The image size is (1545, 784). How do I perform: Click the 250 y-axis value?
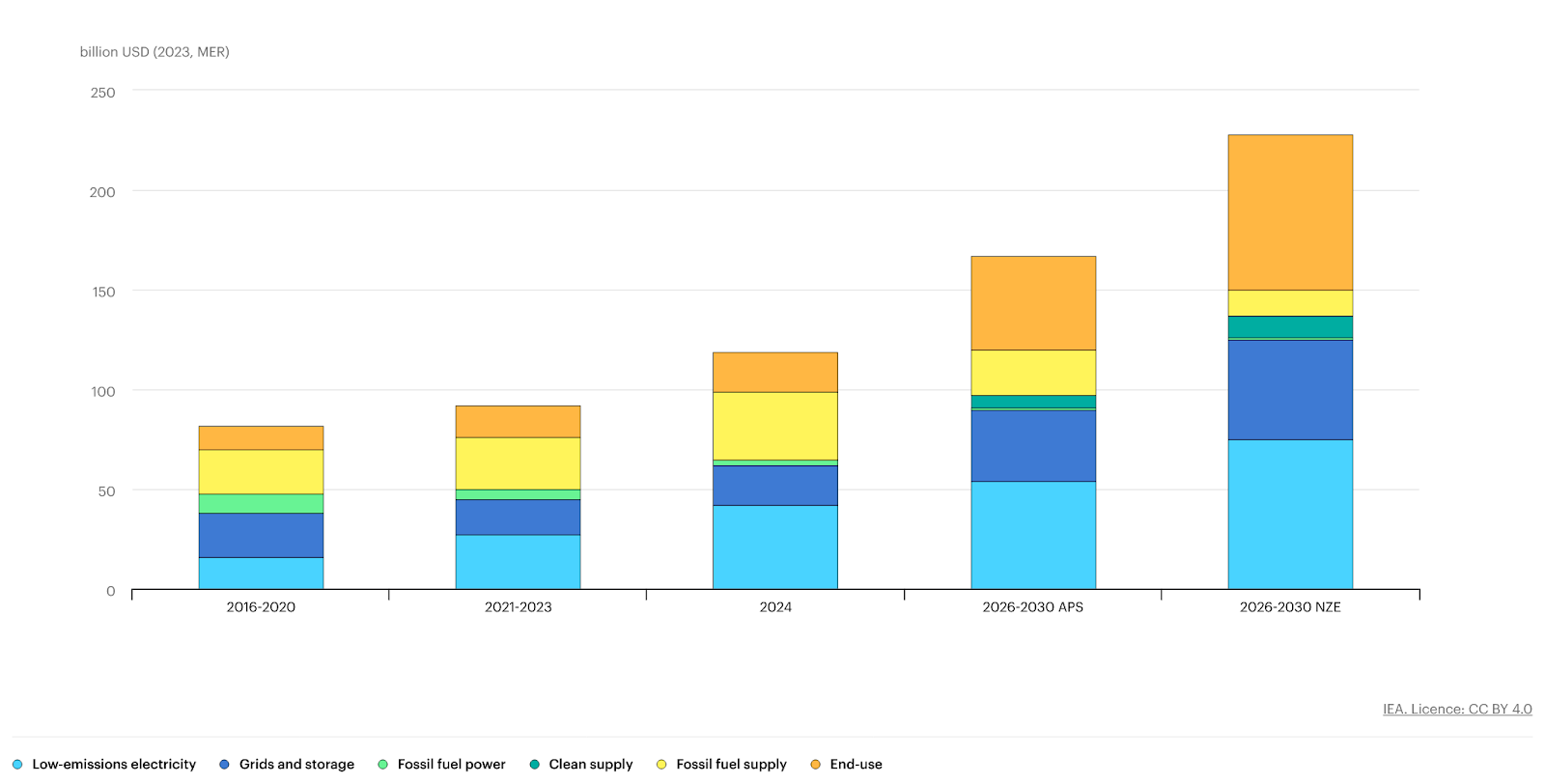102,93
